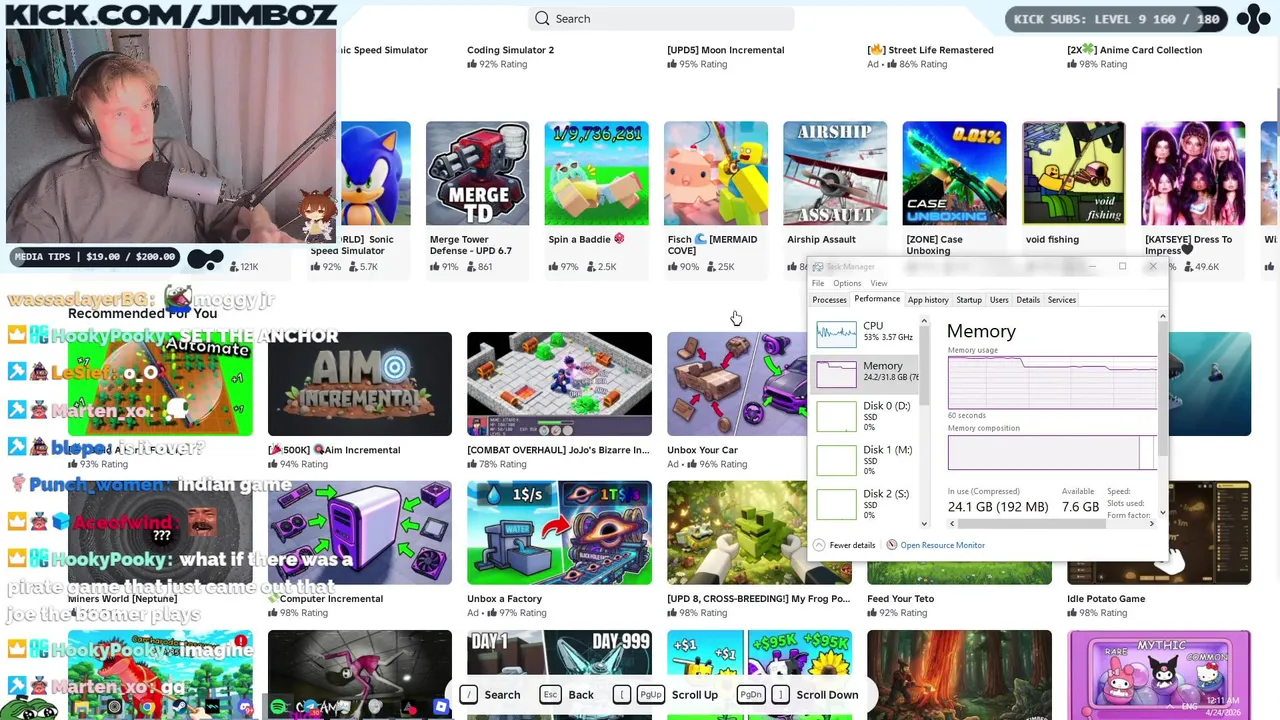Image resolution: width=1280 pixels, height=720 pixels.
Task: Open the Fisch Mermaid Cove thumbnail
Action: (x=716, y=173)
